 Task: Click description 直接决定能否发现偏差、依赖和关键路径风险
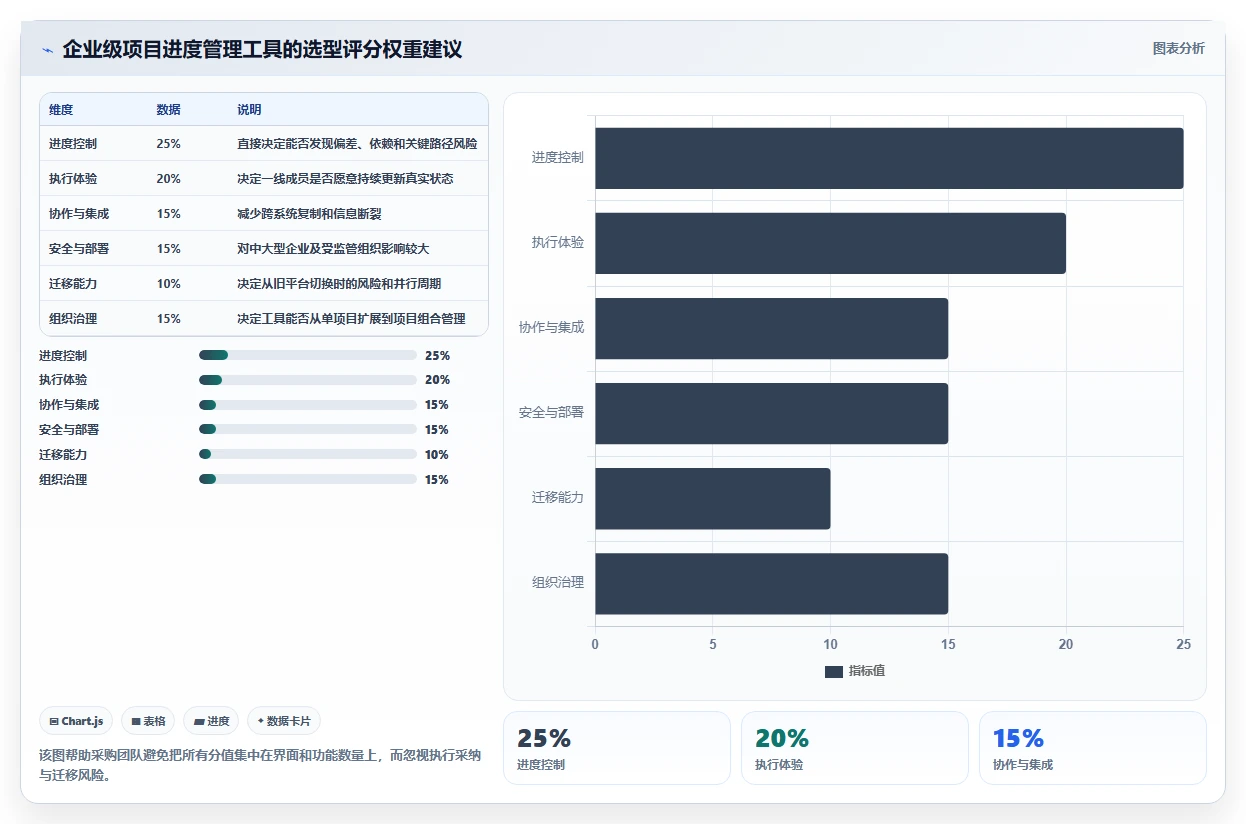(x=357, y=144)
